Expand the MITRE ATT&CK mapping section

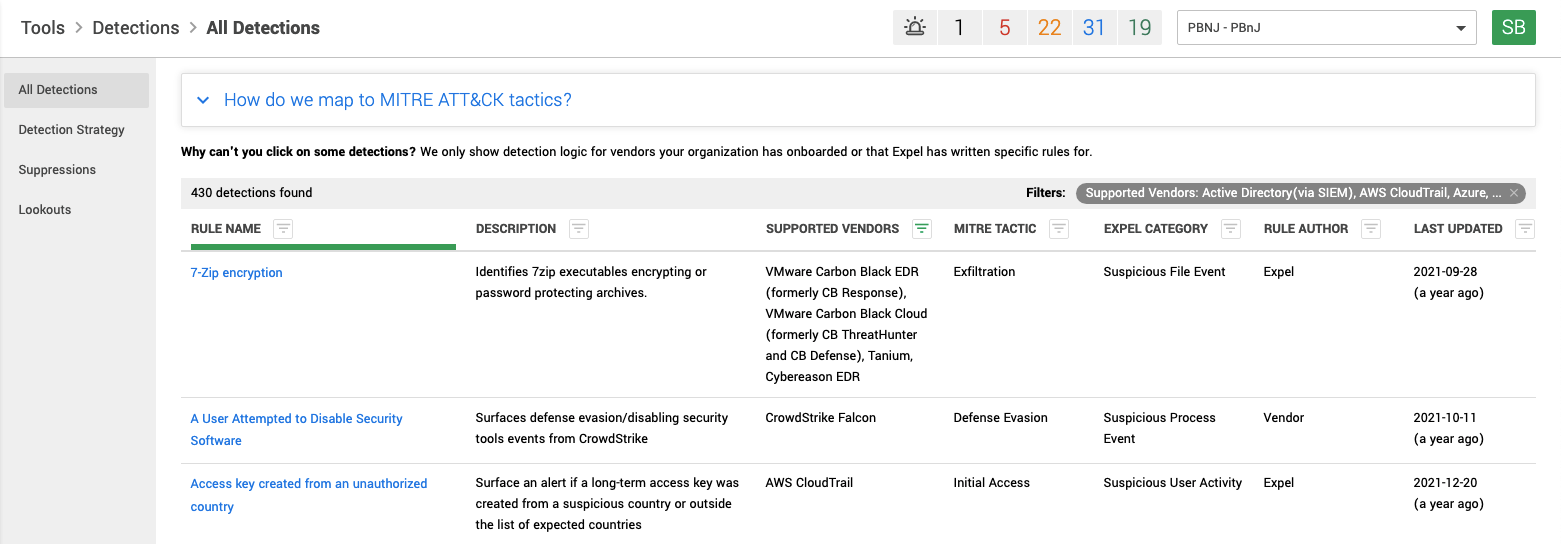[203, 100]
